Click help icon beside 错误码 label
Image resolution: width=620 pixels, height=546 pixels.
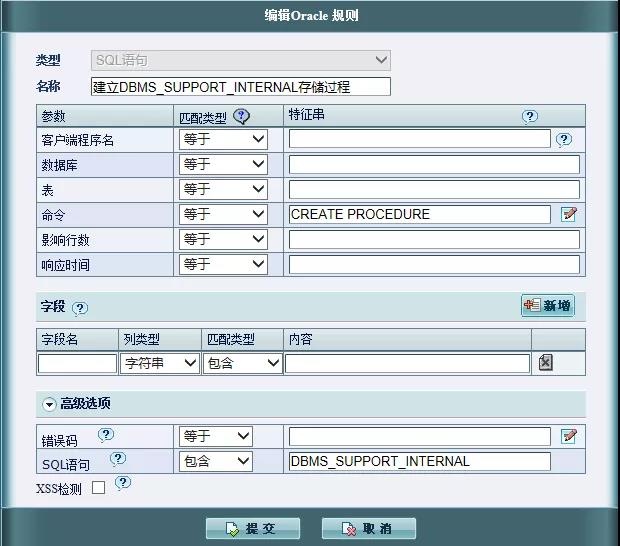(x=106, y=435)
